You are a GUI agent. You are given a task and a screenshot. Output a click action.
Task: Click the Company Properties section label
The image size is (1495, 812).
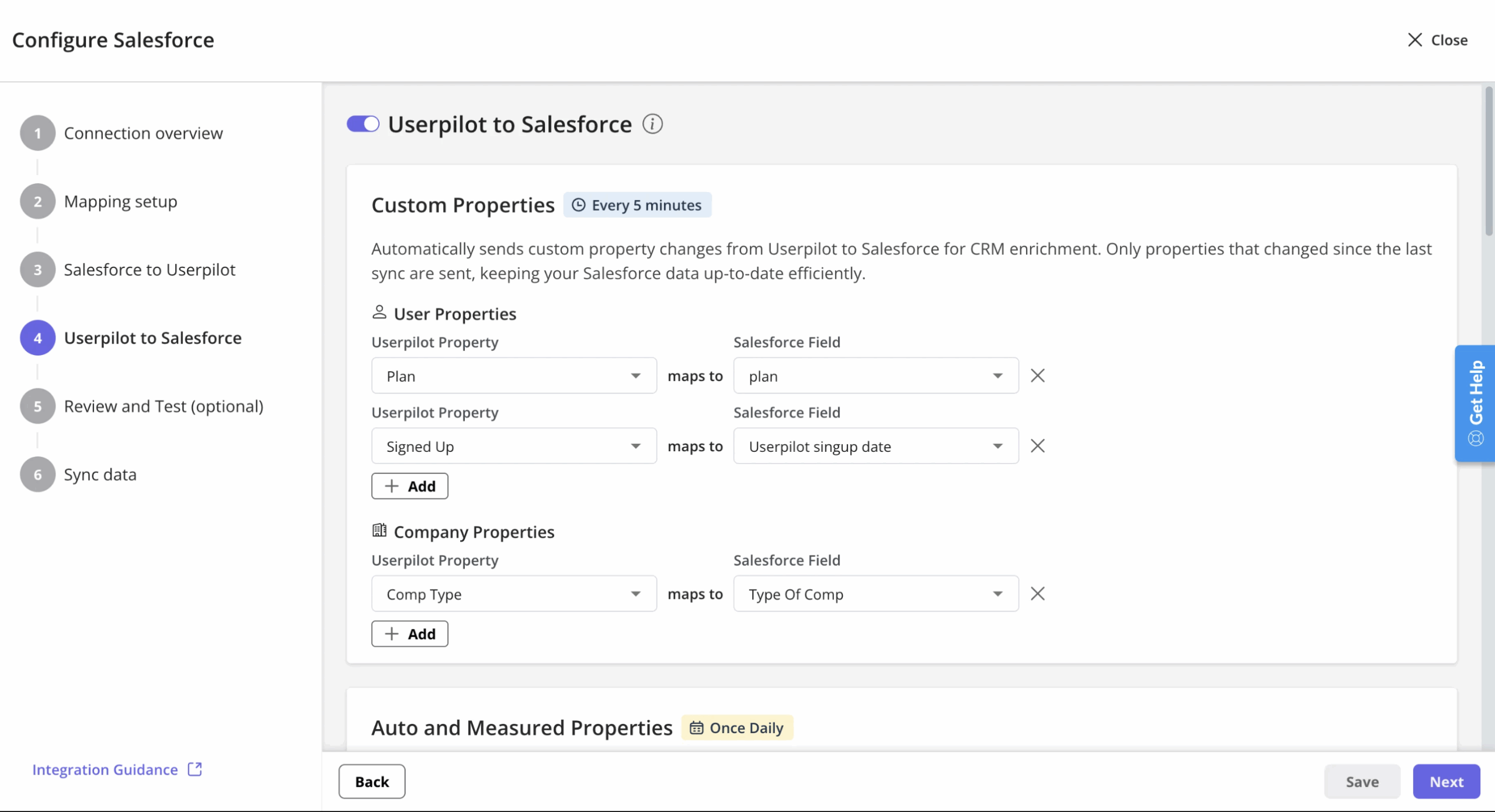pyautogui.click(x=474, y=532)
